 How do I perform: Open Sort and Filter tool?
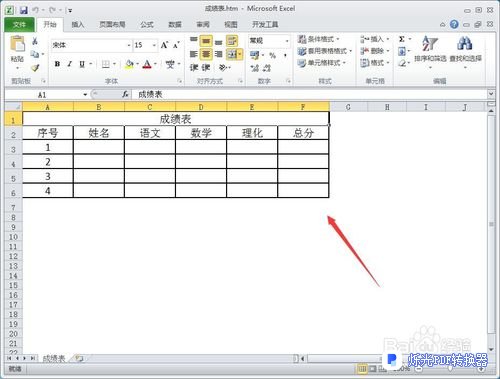tap(430, 50)
